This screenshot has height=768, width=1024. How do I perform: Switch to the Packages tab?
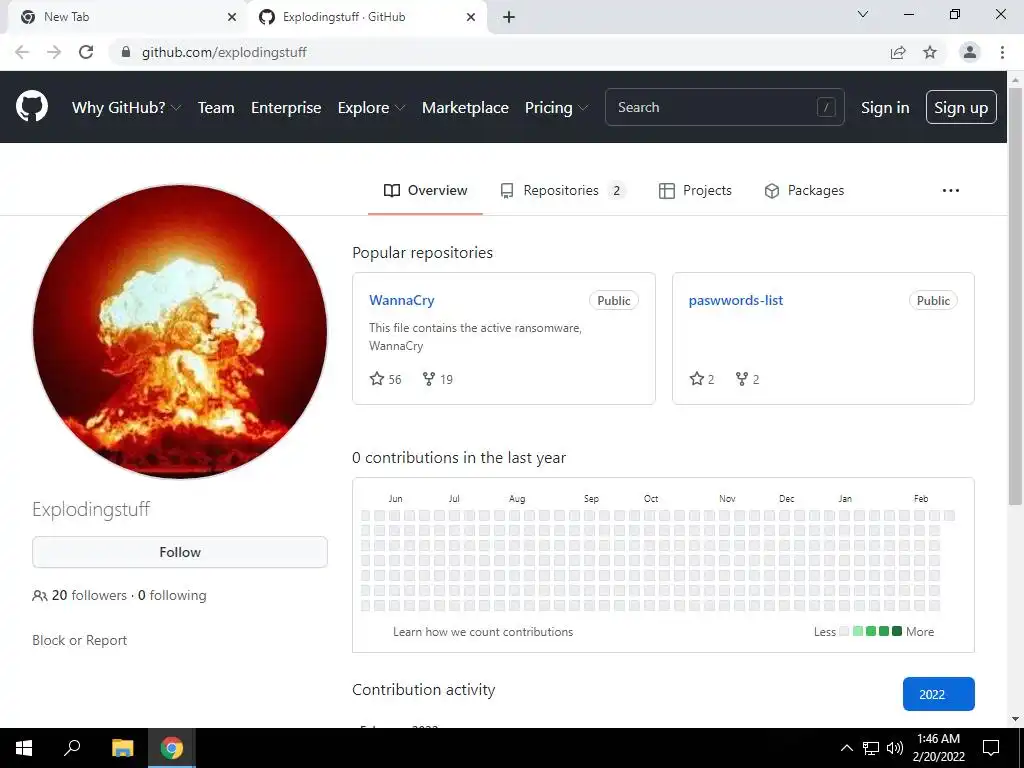pos(804,191)
